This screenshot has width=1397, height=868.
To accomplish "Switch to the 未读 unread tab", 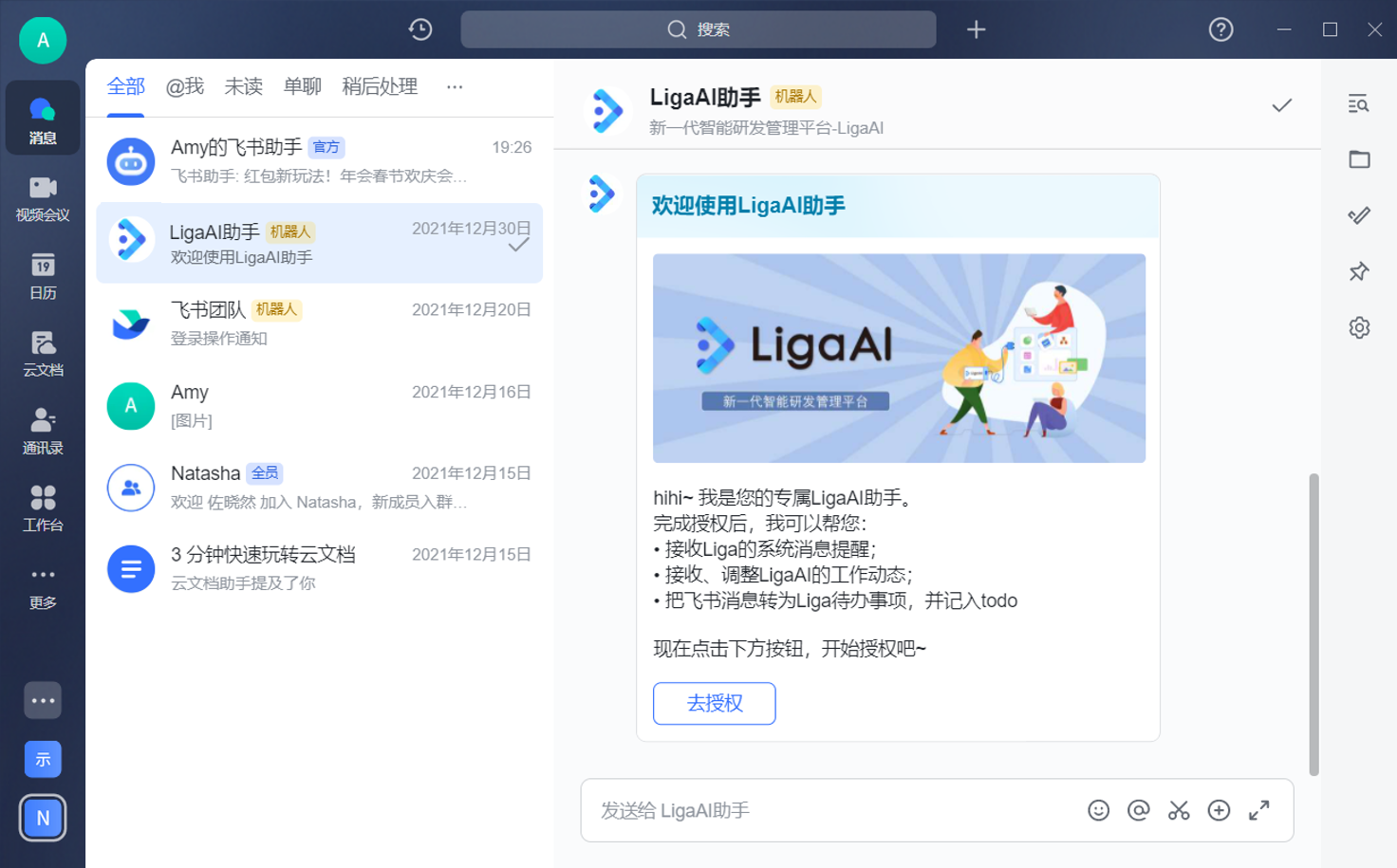I will click(x=244, y=86).
